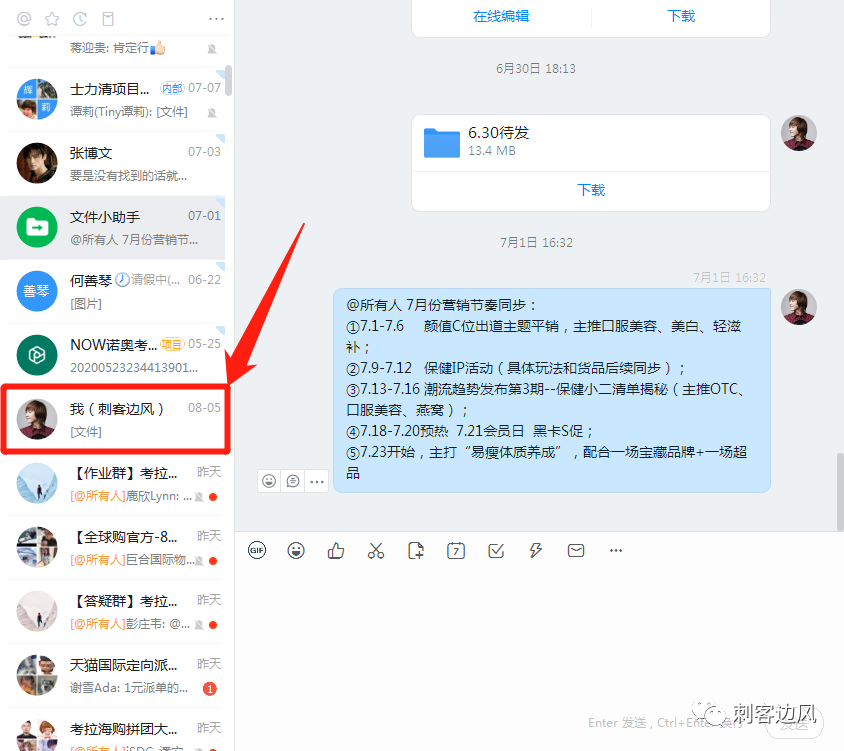Open the starred favorites icon
This screenshot has width=844, height=751.
52,19
